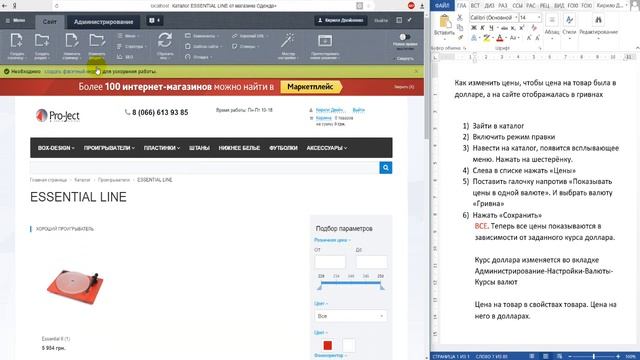The height and width of the screenshot is (360, 640).
Task: Click the superscript x² icon in Word
Action: 521,28
